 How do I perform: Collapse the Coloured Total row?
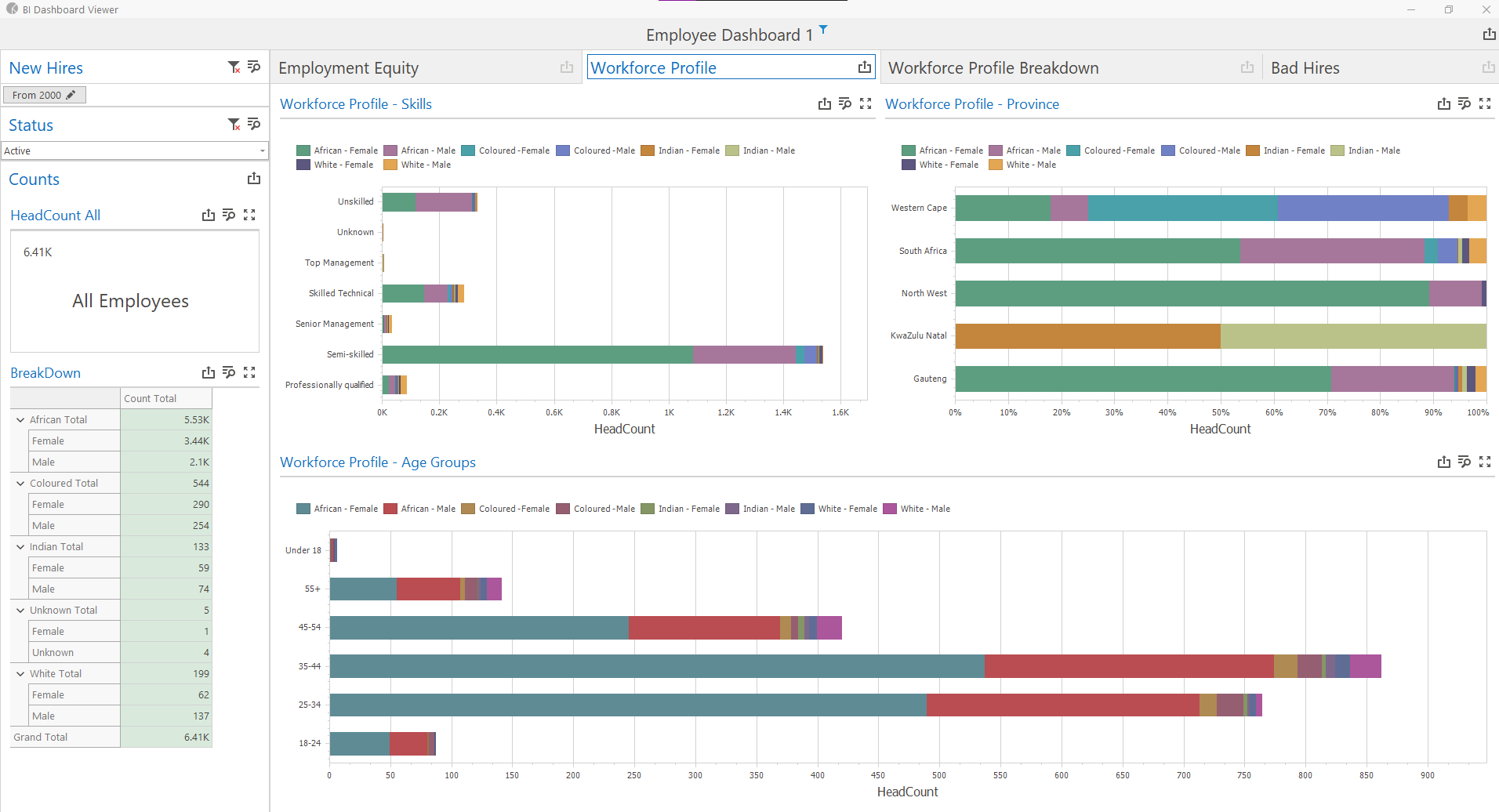(x=20, y=484)
